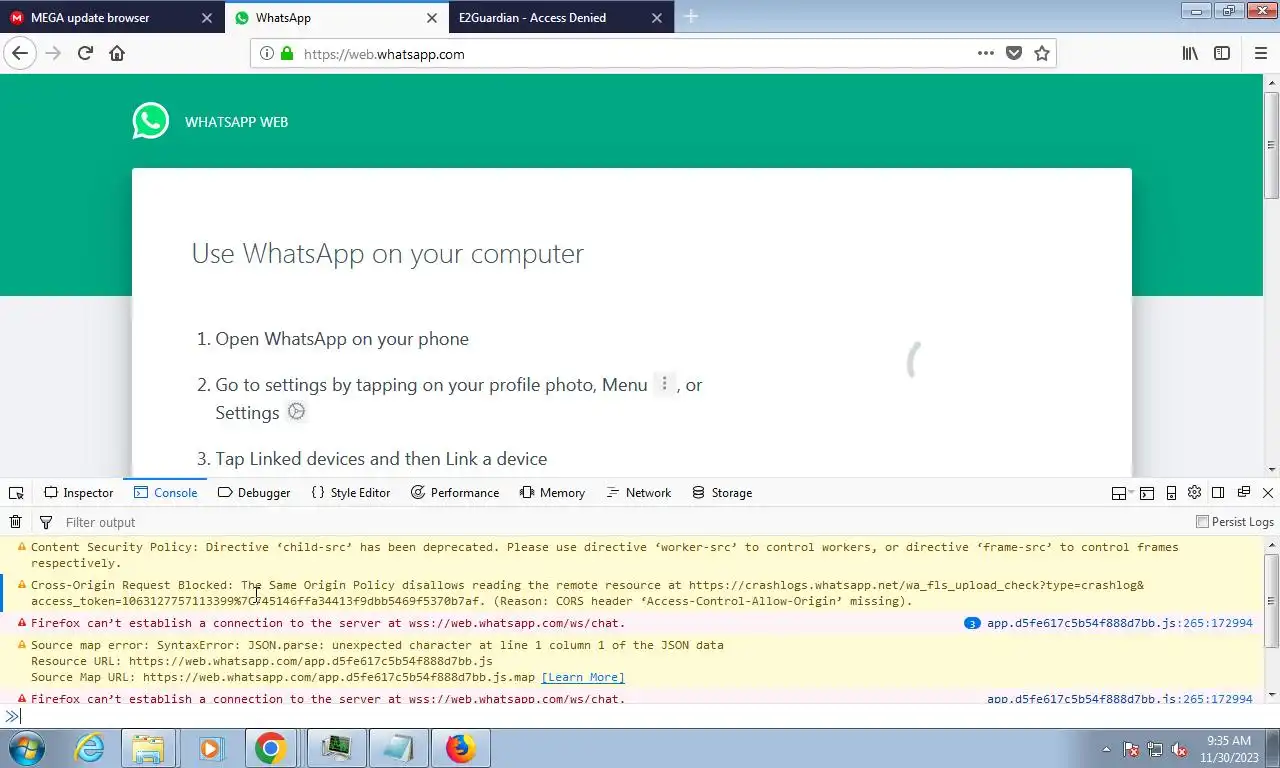Click the WhatsApp logo icon
The width and height of the screenshot is (1280, 768).
[x=151, y=121]
